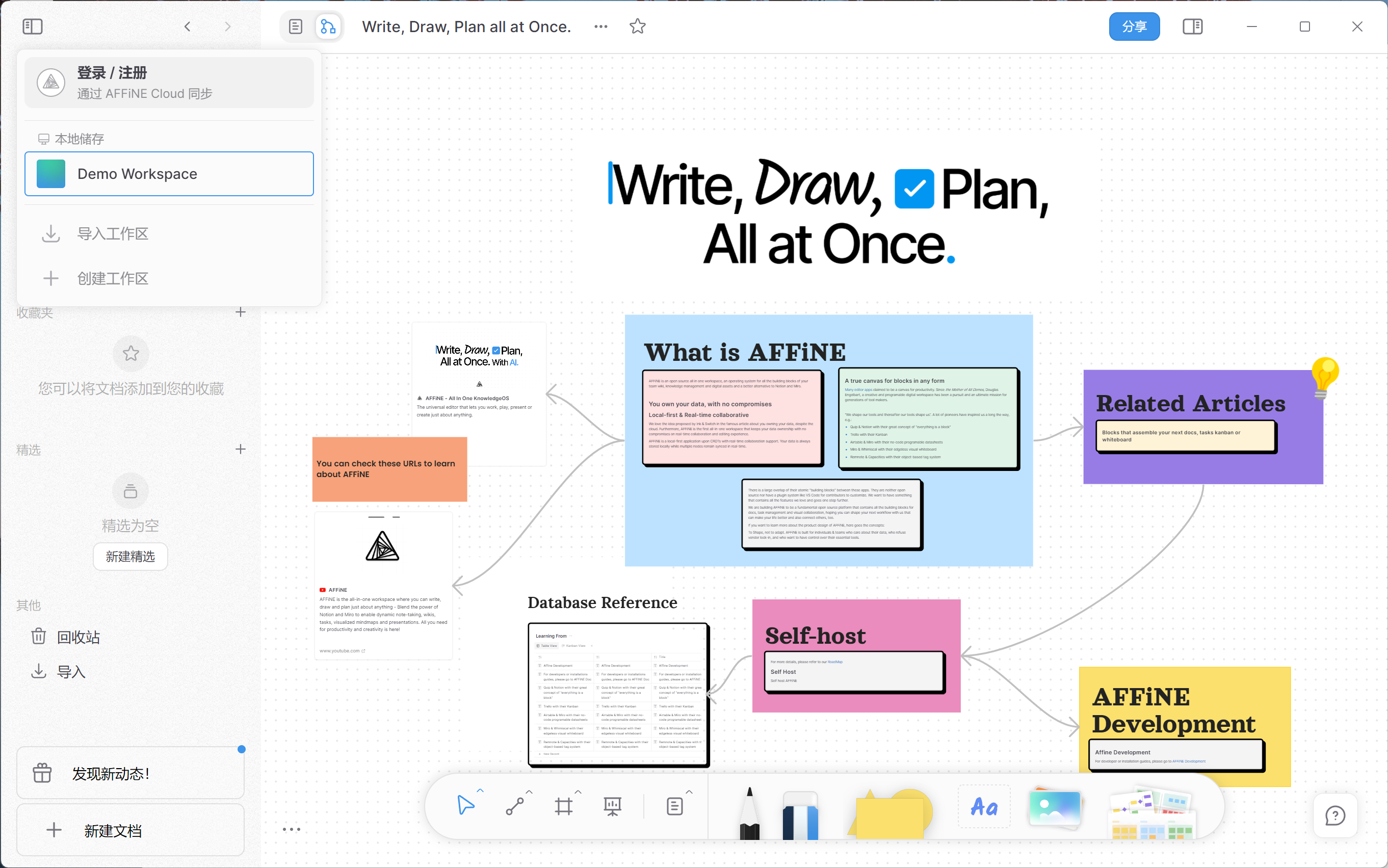
Task: Select the frame tool
Action: (564, 806)
